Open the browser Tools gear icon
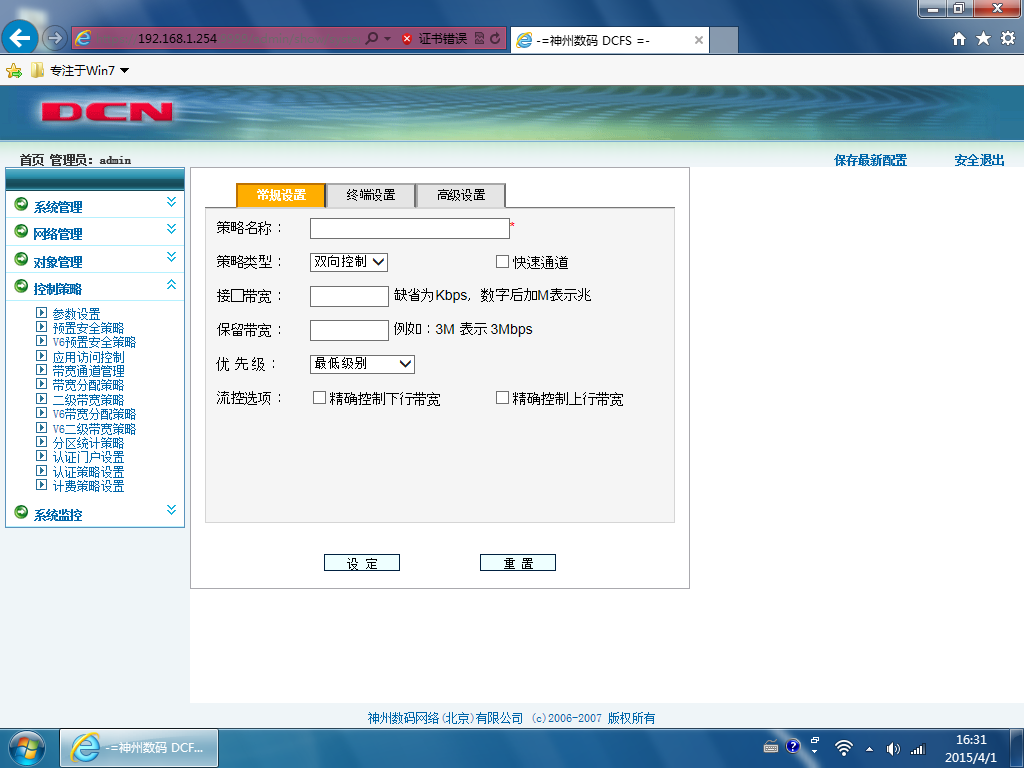Image resolution: width=1024 pixels, height=768 pixels. pos(1008,39)
